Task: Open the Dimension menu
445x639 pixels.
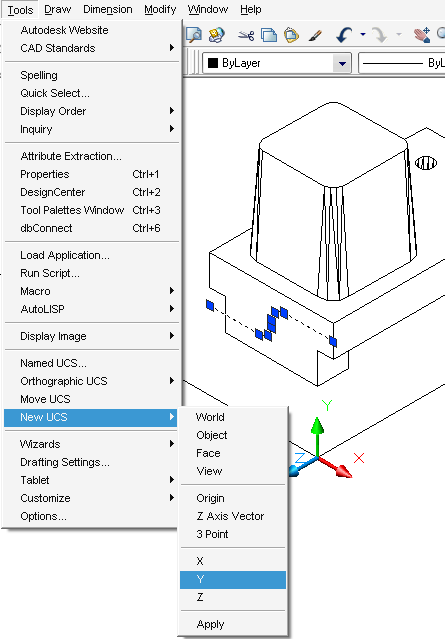Action: click(x=108, y=9)
